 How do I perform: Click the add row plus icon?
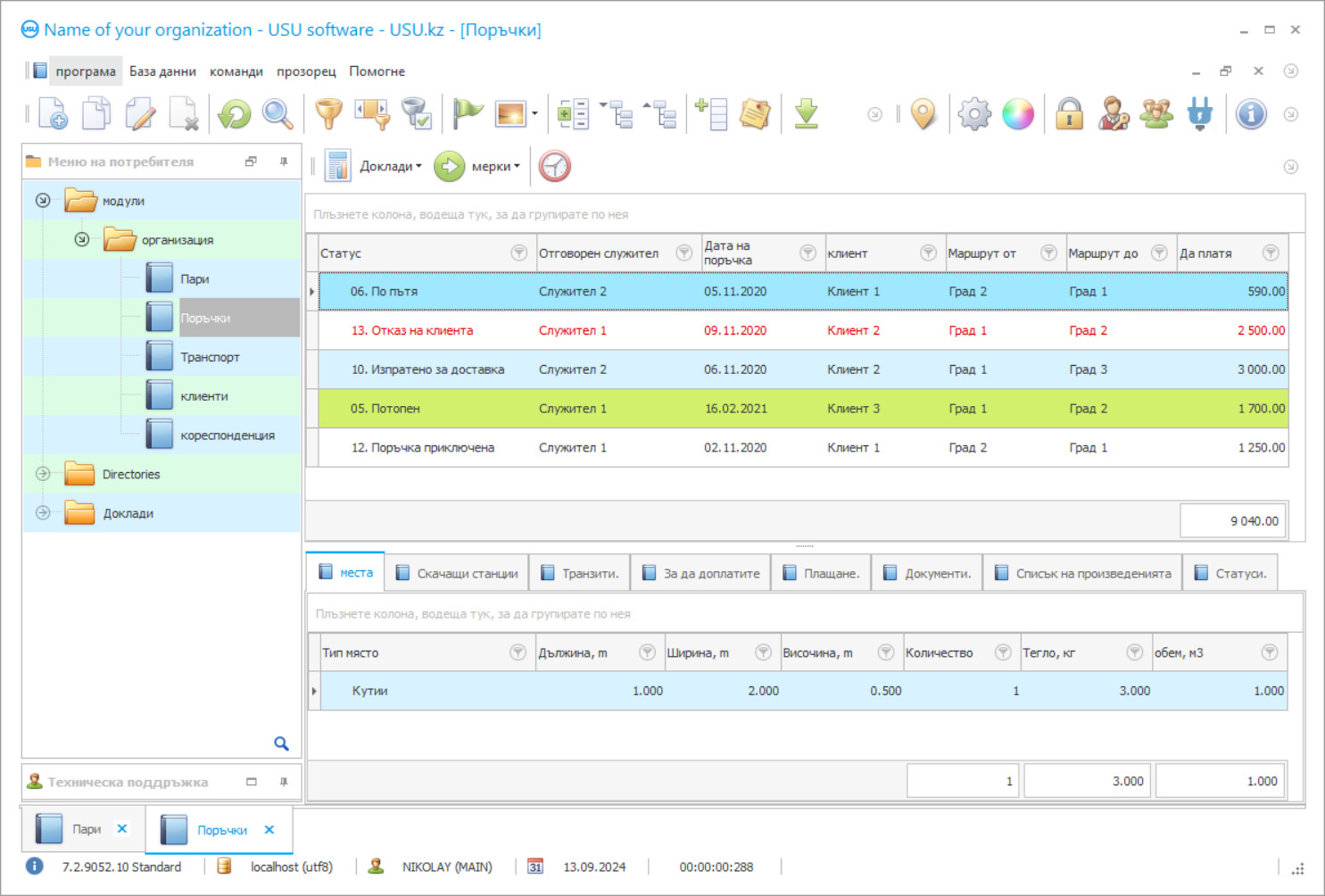coord(712,114)
